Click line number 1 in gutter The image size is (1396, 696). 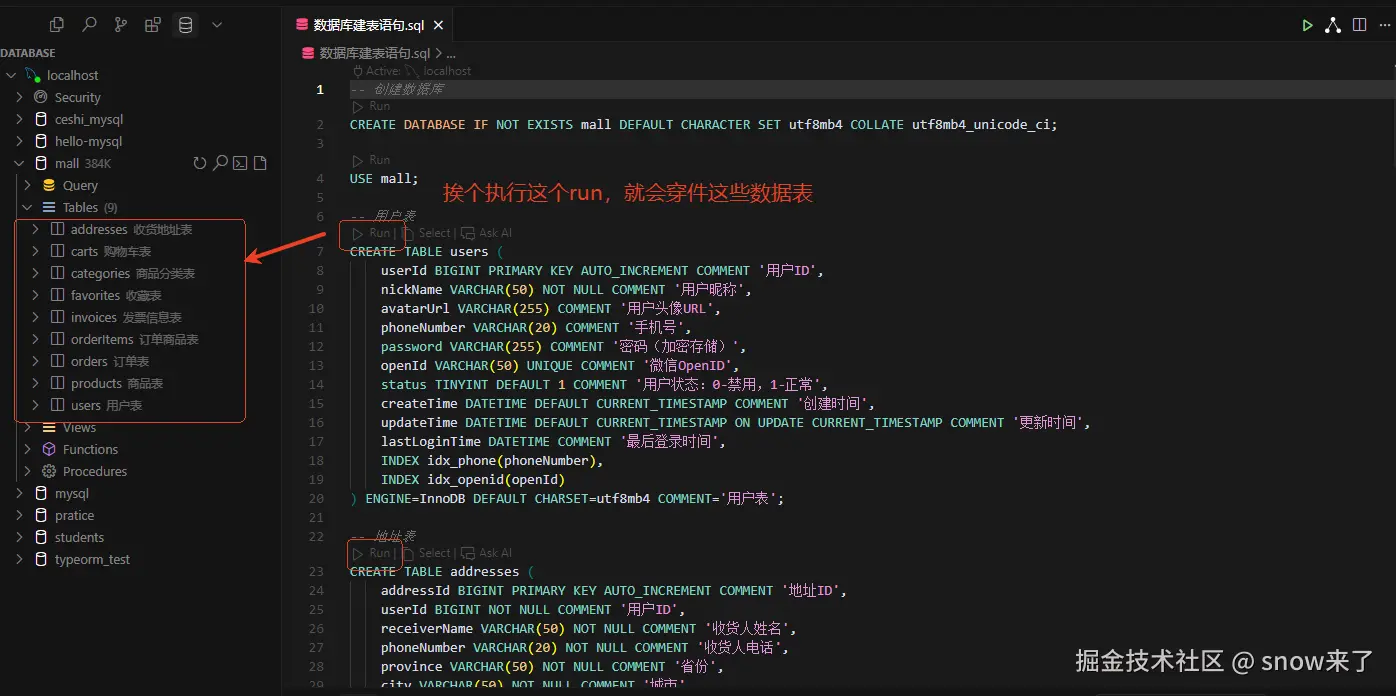click(320, 89)
